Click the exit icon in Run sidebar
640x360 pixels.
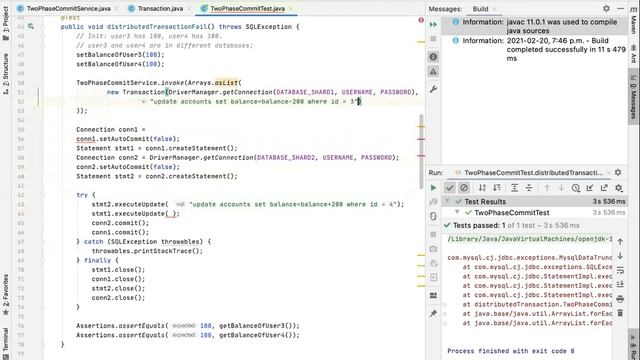(433, 278)
